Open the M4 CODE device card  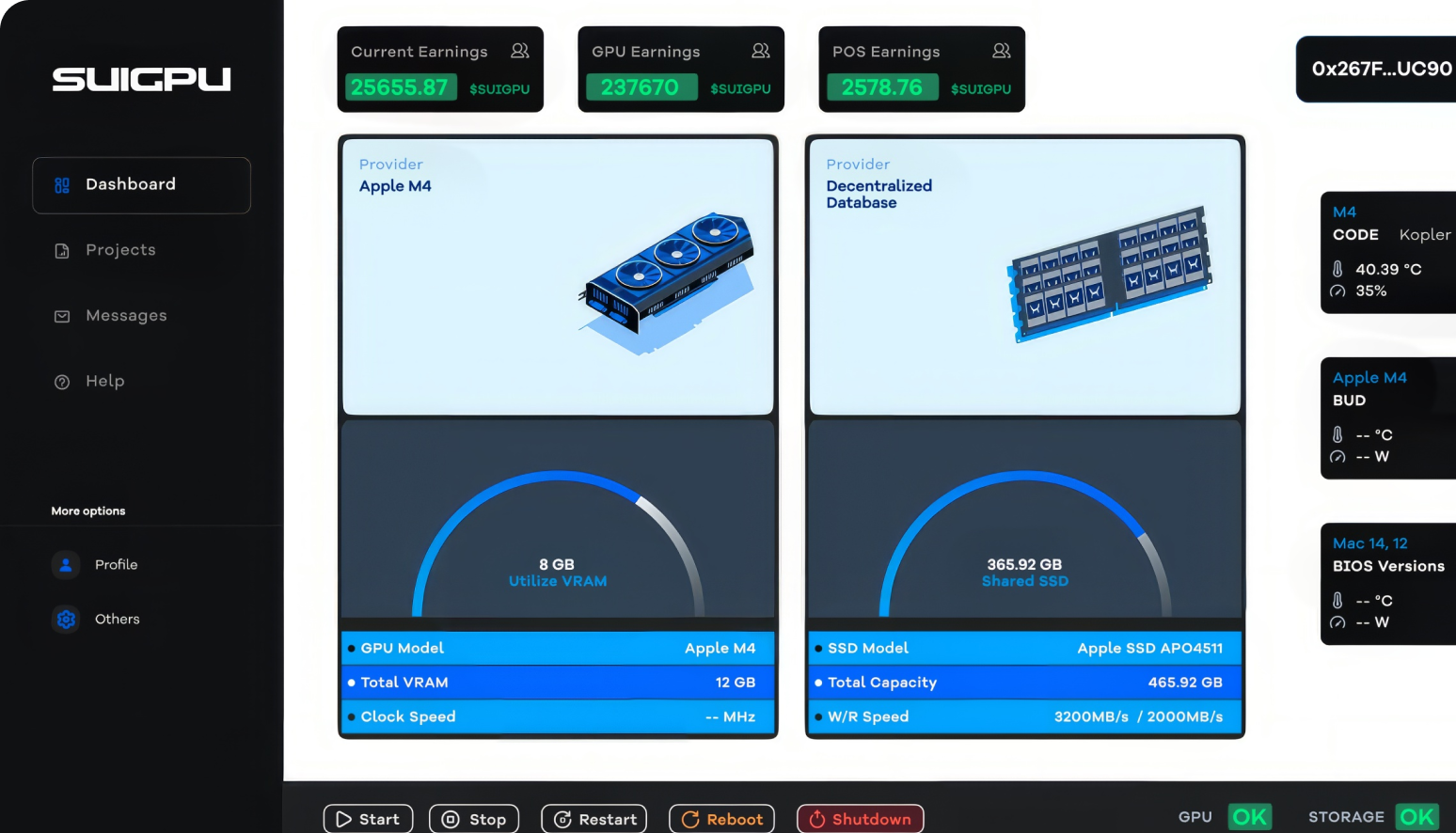1388,252
